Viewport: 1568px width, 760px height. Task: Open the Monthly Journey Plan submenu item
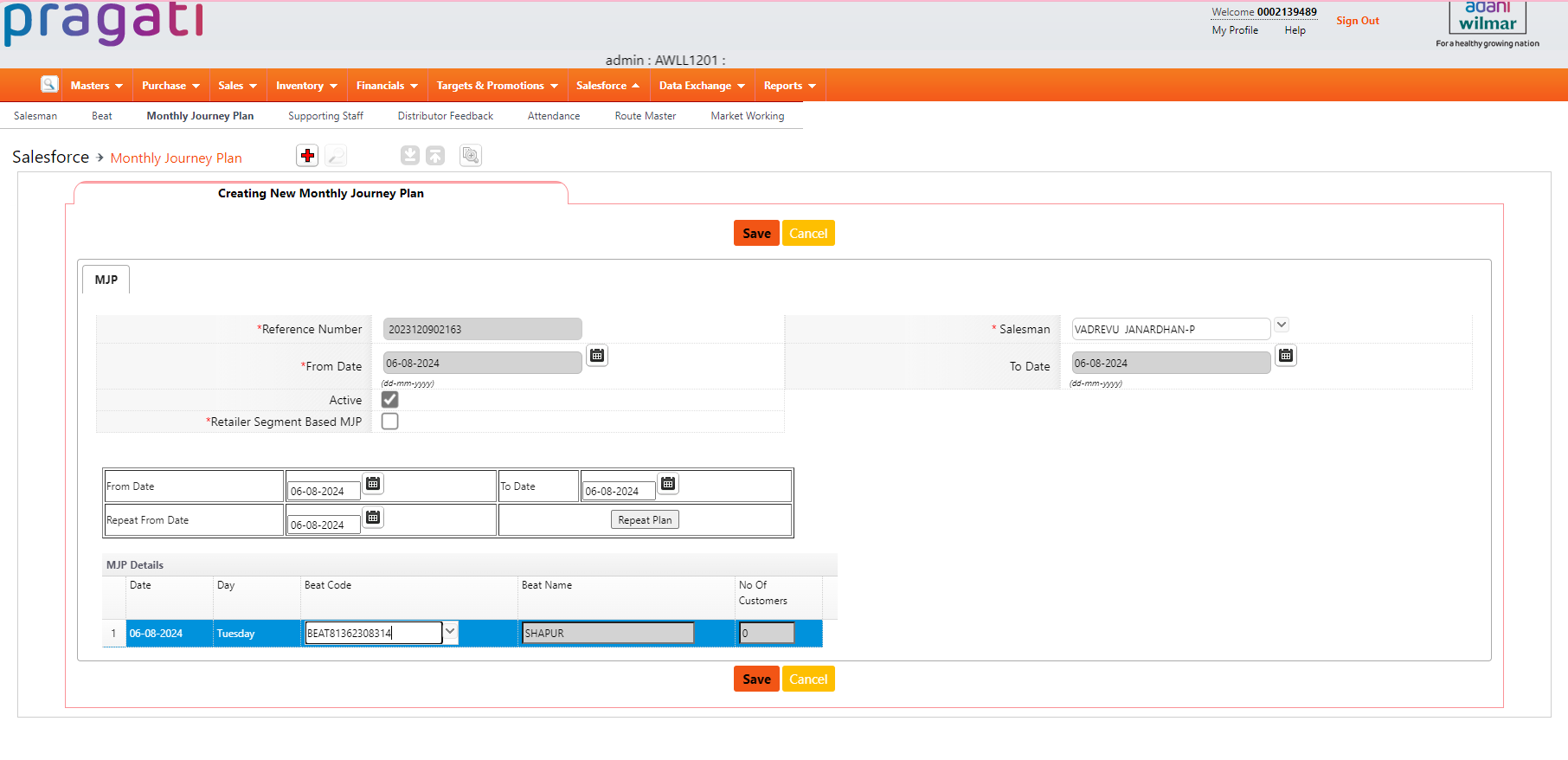[x=200, y=116]
